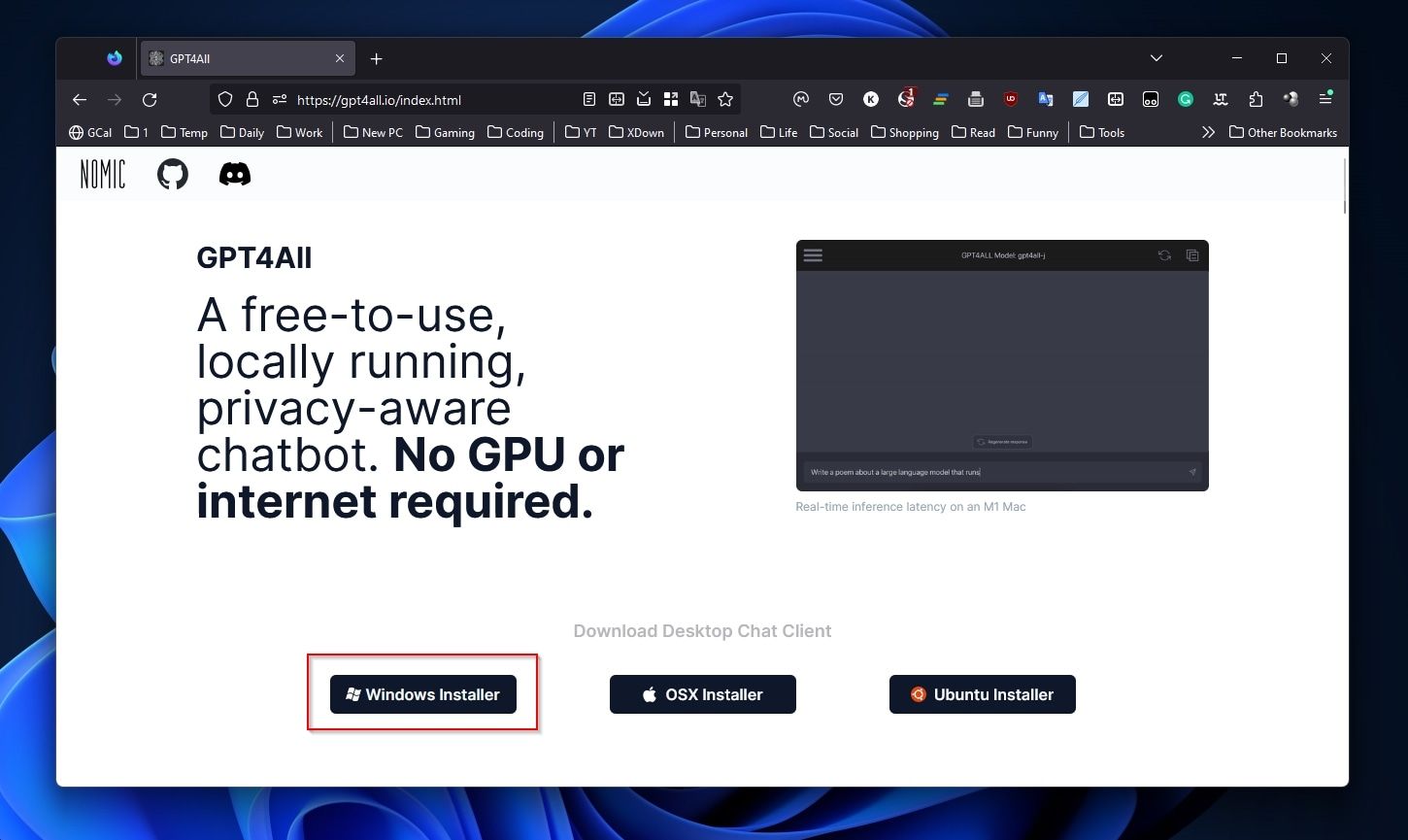Reload the current page
Viewport: 1408px width, 840px height.
pos(150,99)
